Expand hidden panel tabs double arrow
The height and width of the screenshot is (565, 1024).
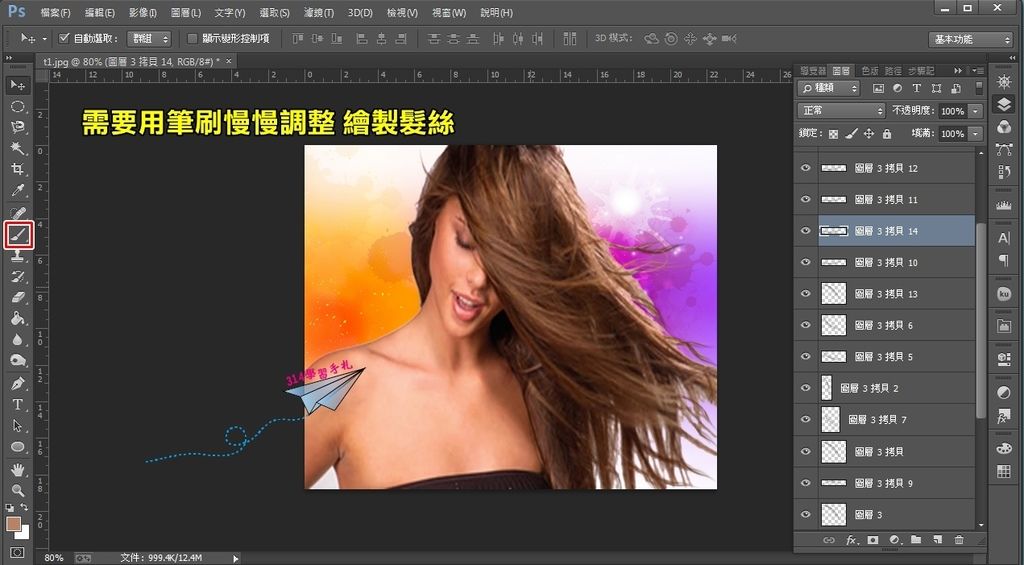click(x=958, y=71)
